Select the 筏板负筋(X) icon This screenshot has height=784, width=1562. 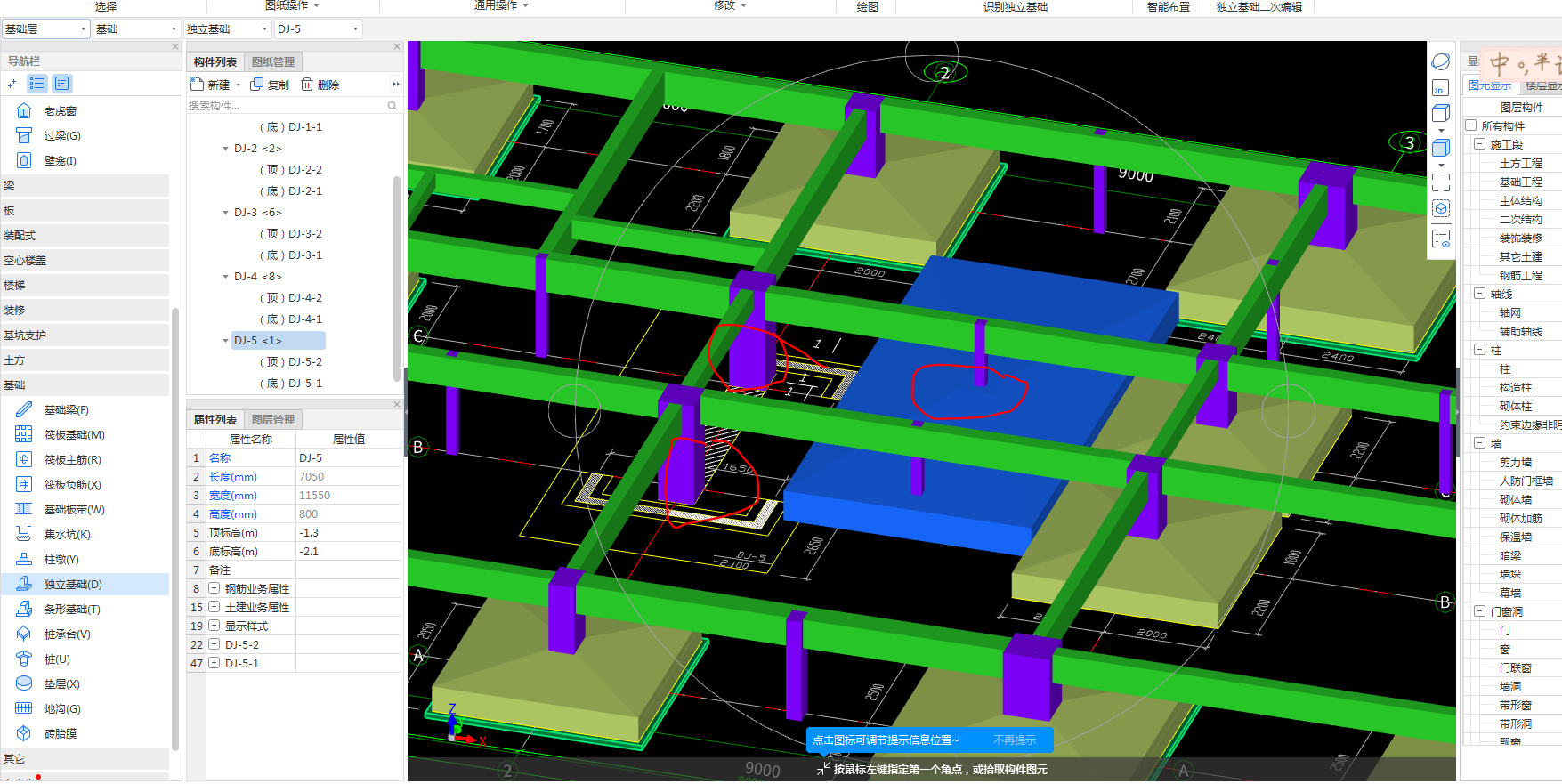pos(24,485)
